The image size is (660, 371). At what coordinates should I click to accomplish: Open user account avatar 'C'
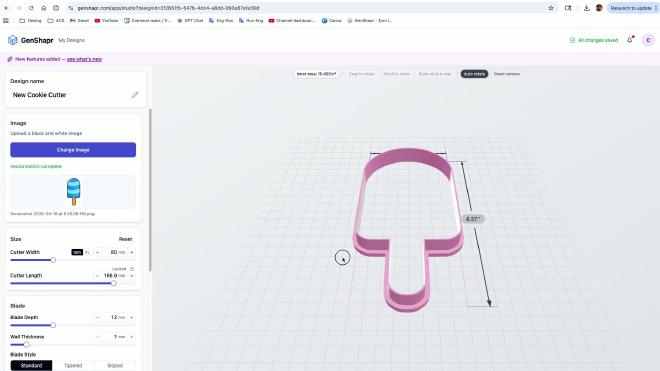tap(648, 40)
